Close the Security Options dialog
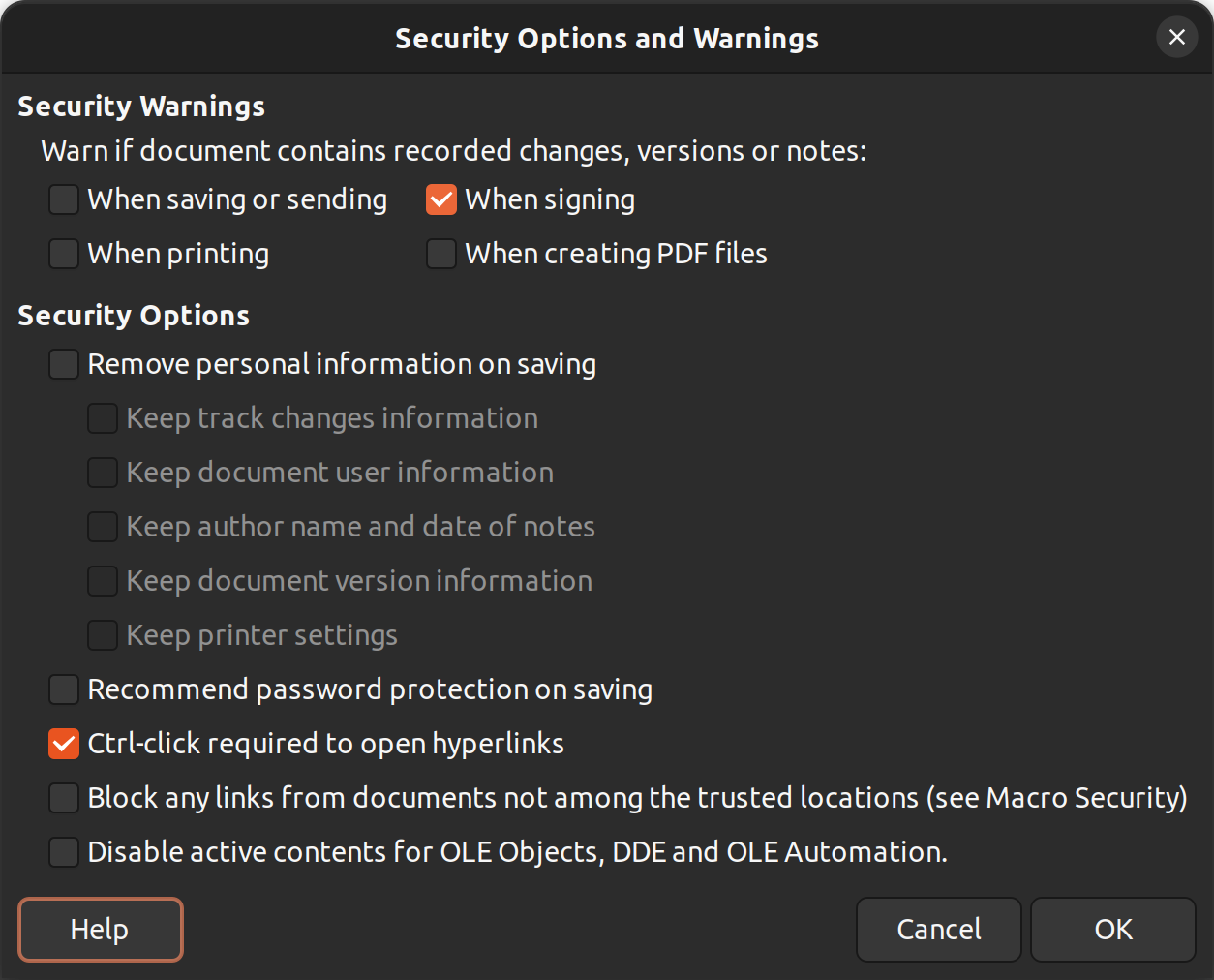Screen dimensions: 1214x980 pos(1177,38)
